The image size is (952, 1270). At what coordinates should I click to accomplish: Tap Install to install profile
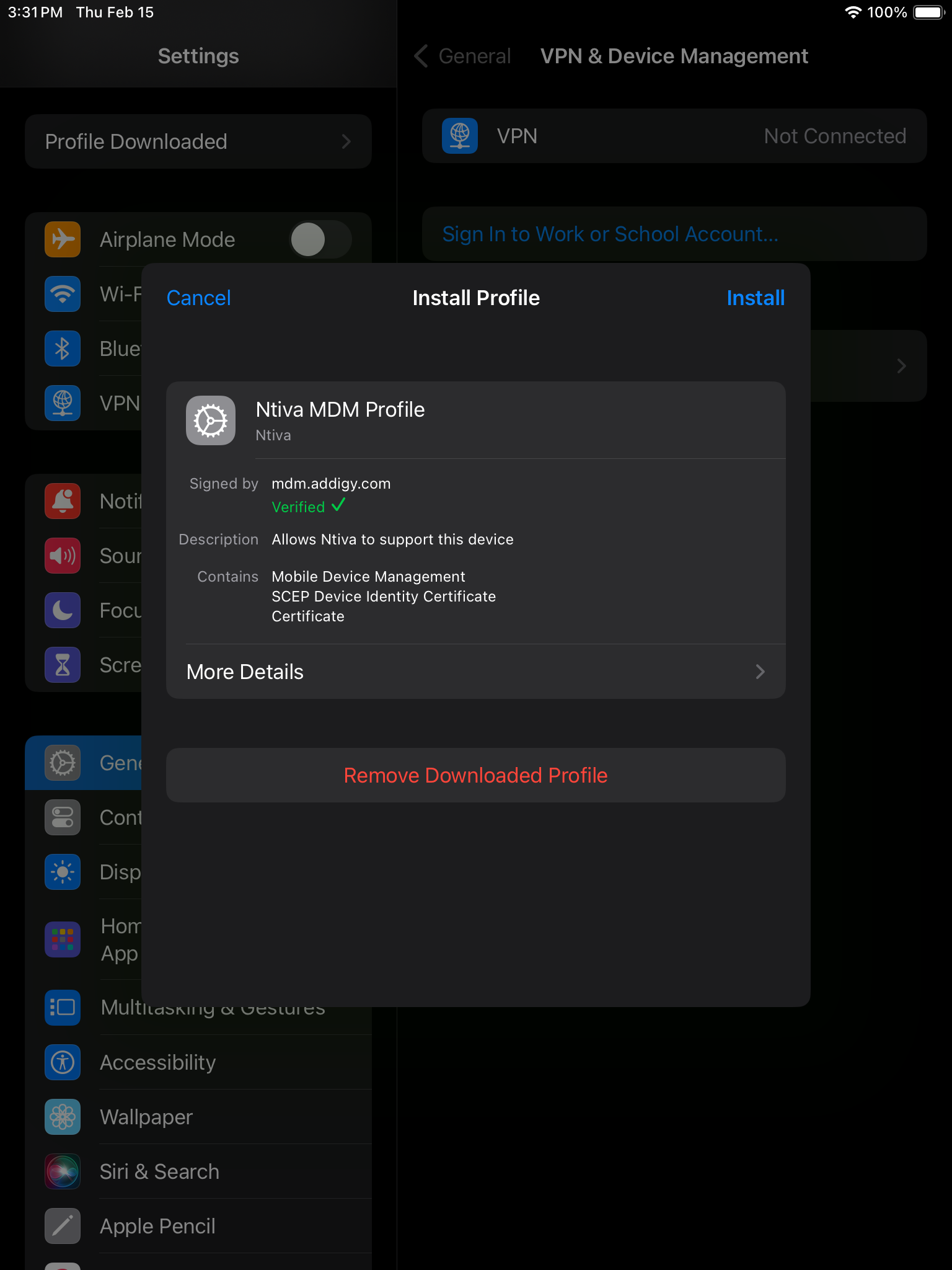coord(756,298)
